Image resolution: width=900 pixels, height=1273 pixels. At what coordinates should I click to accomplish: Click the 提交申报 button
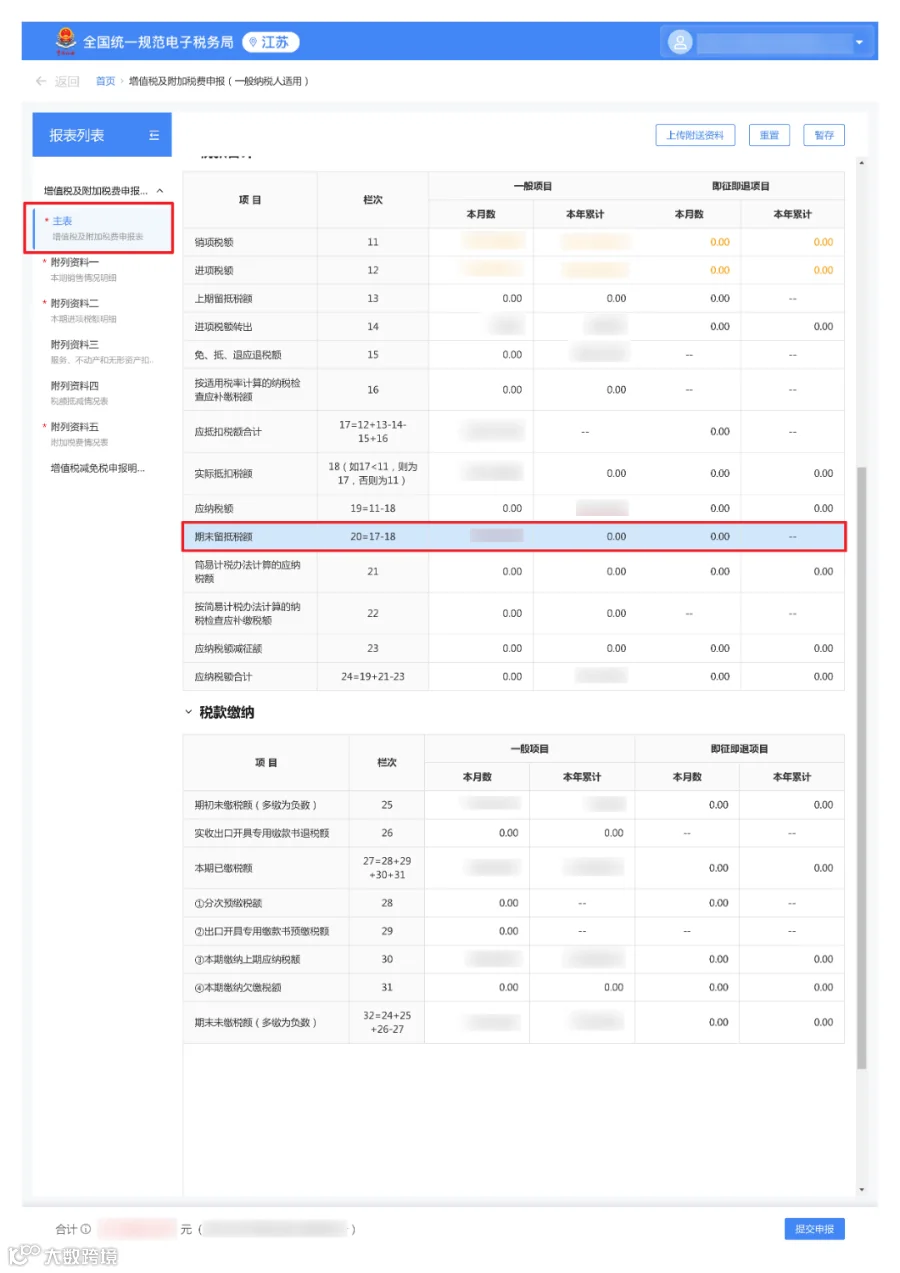(x=814, y=1229)
